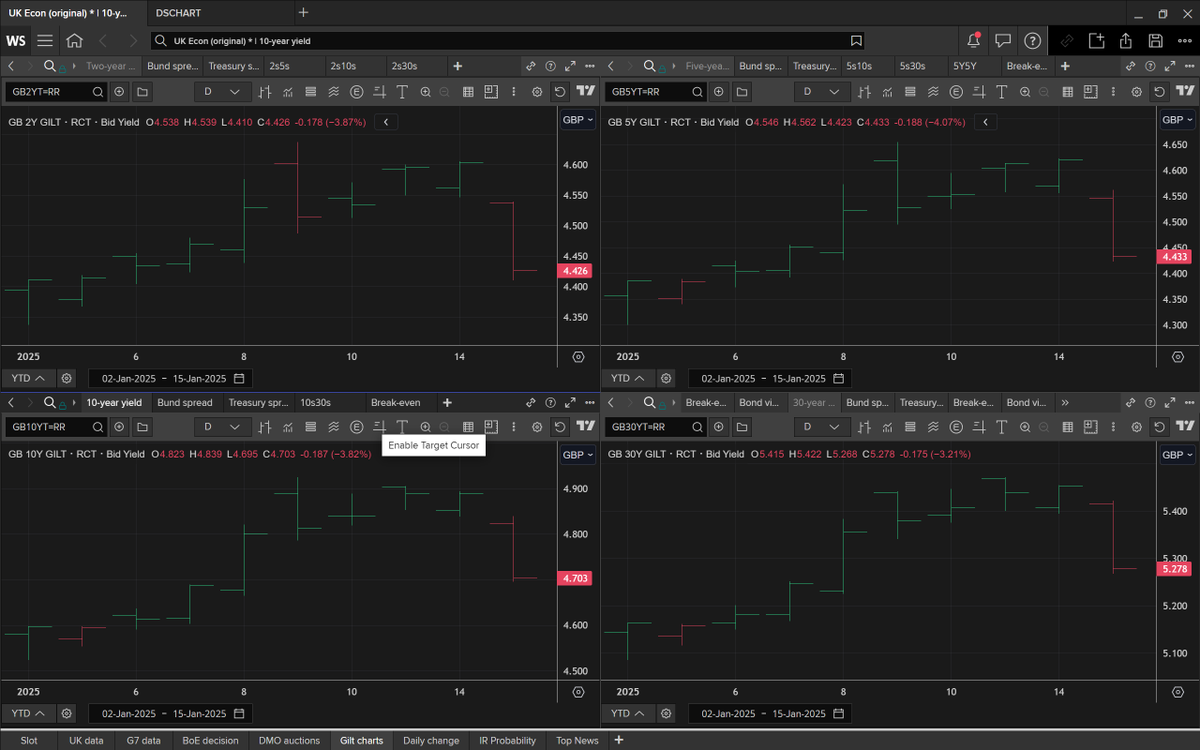This screenshot has height=750, width=1200.
Task: Zoom in on the 30Y gilt chart
Action: (x=1024, y=427)
